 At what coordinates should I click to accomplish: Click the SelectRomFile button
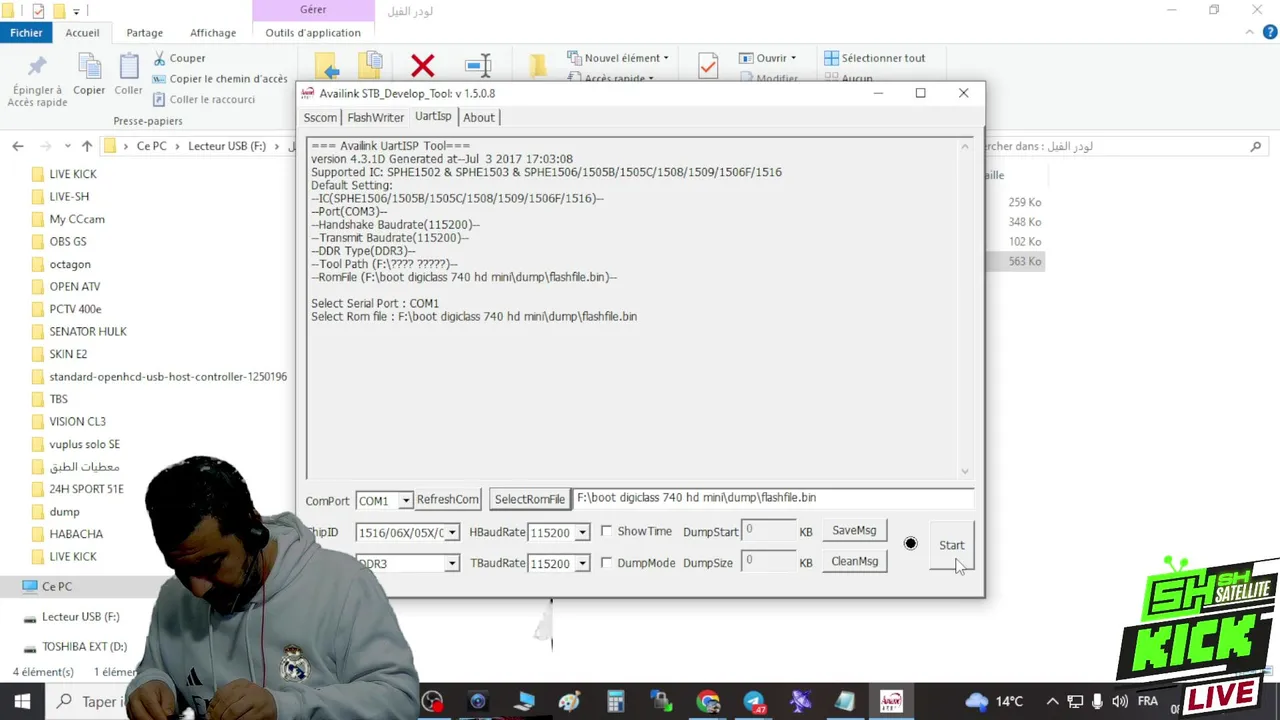click(x=529, y=499)
